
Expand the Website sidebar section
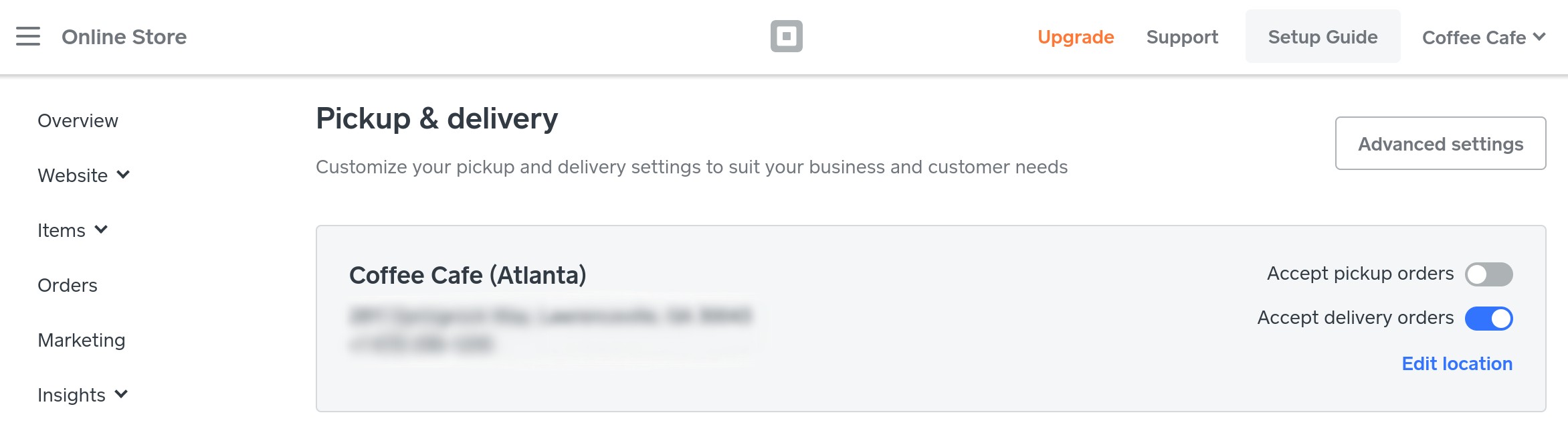(84, 175)
